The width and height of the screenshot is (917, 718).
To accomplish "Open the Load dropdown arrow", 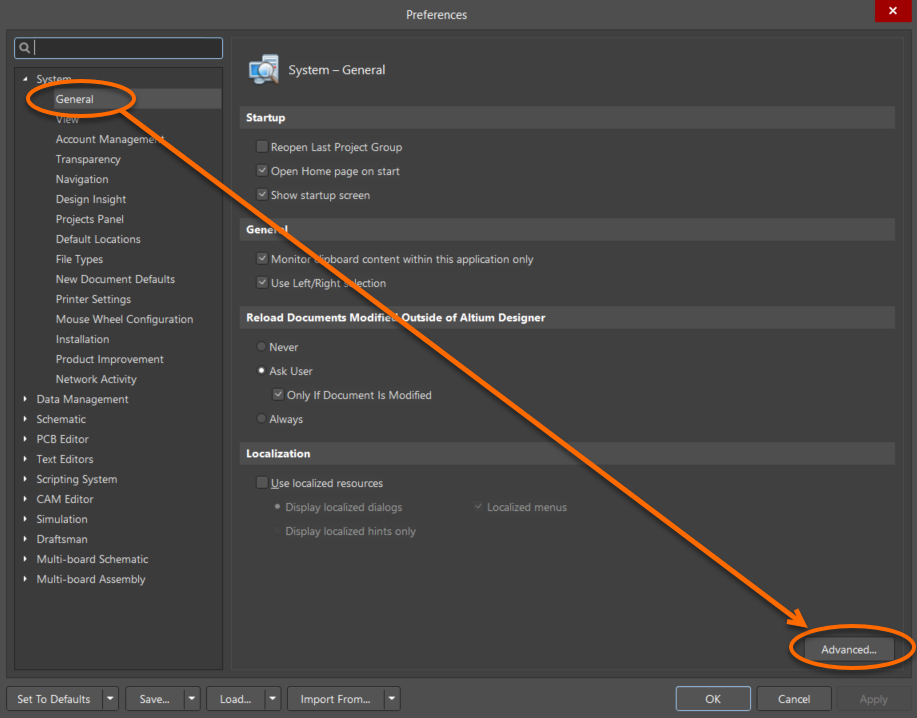I will pyautogui.click(x=273, y=699).
